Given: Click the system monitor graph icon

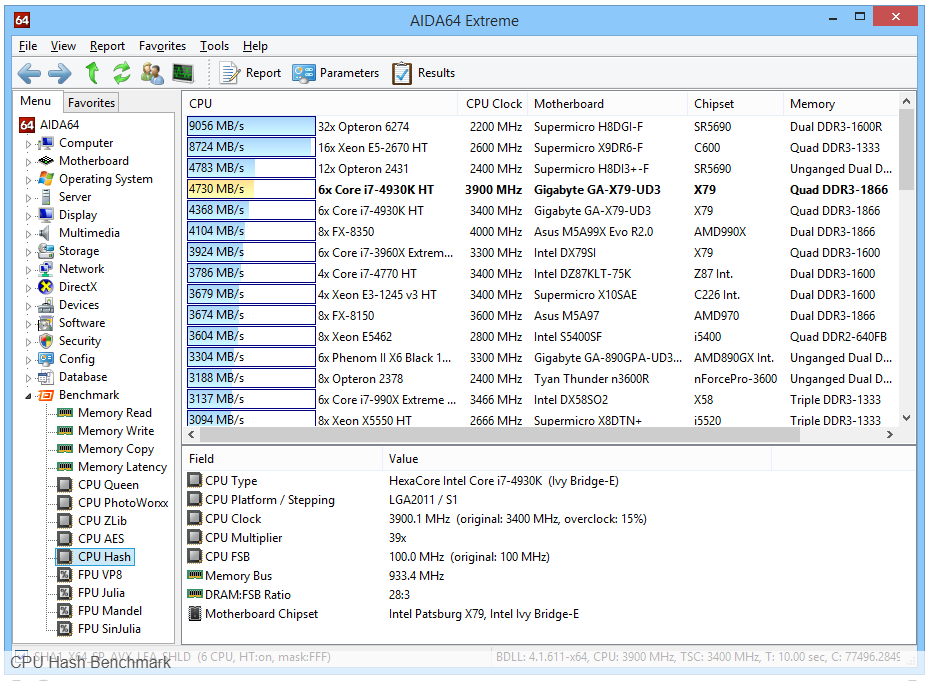Looking at the screenshot, I should (x=182, y=73).
